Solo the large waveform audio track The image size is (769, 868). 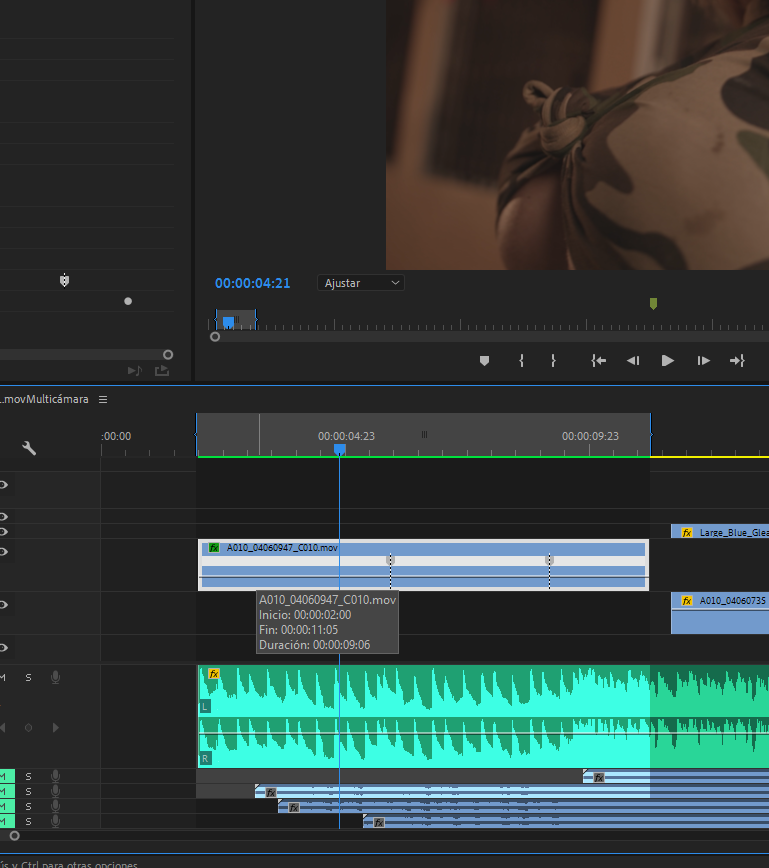click(28, 678)
